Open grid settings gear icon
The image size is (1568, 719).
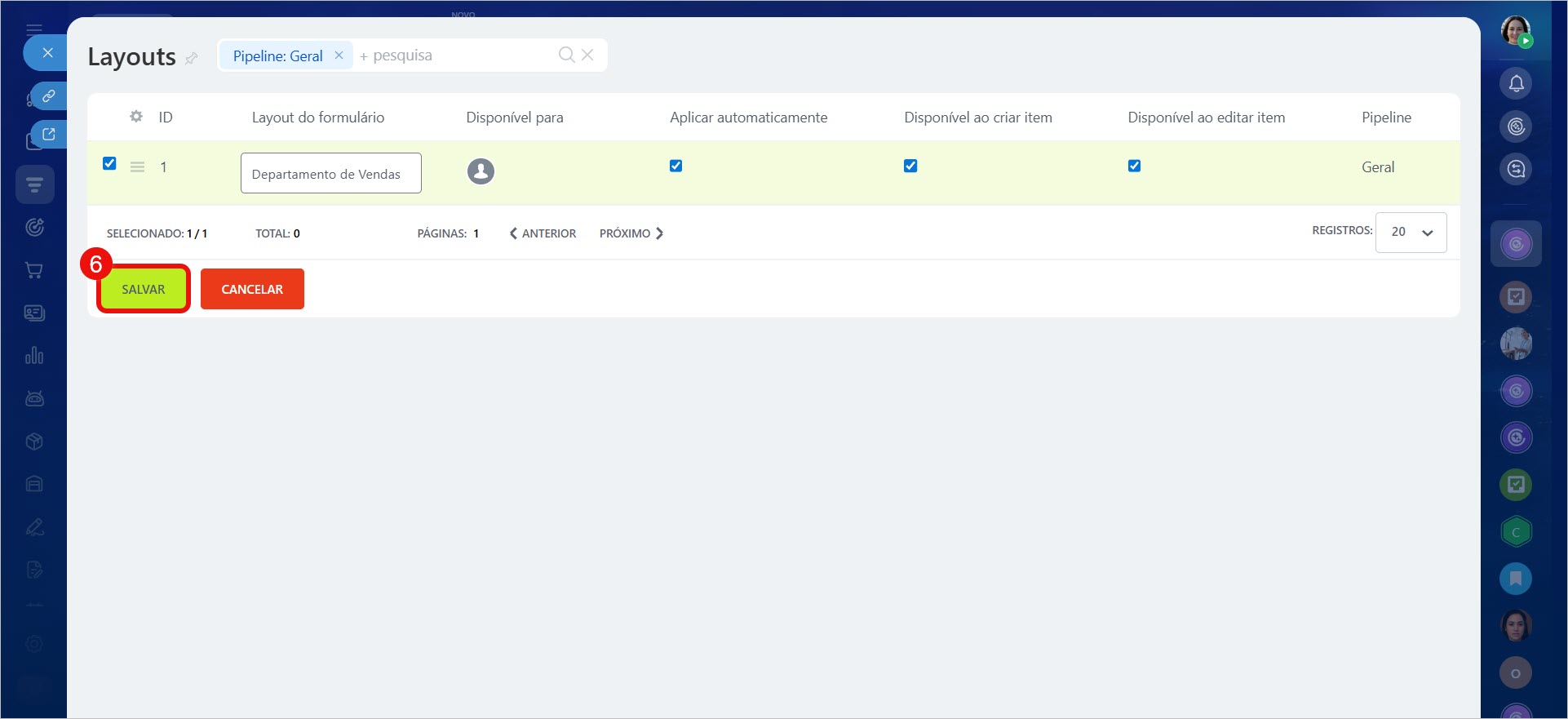point(136,117)
